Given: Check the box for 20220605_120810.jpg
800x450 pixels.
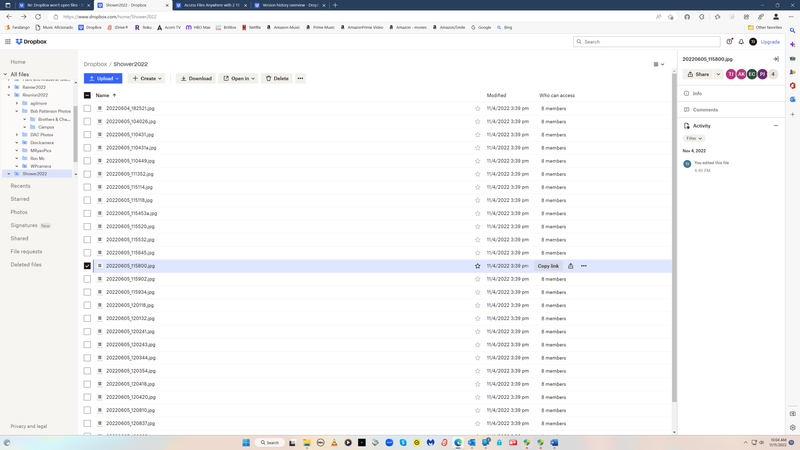Looking at the screenshot, I should point(87,410).
